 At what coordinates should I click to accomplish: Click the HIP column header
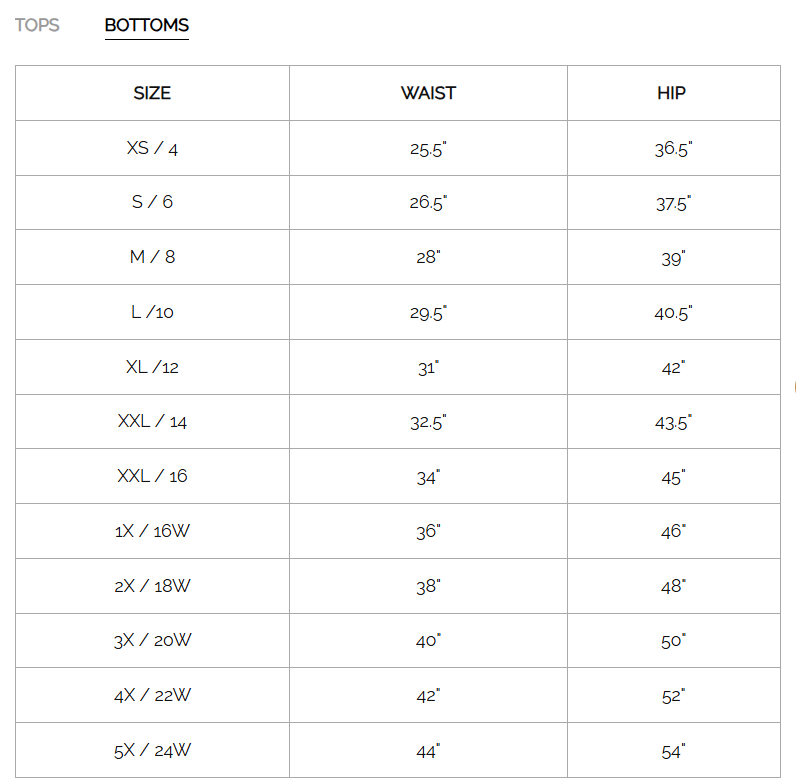click(x=672, y=93)
